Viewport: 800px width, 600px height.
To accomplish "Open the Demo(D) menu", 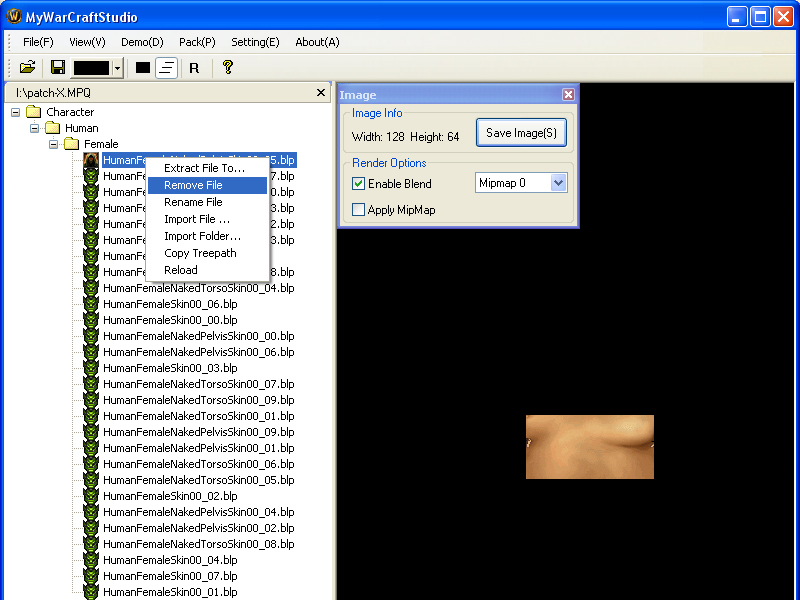I will [142, 42].
